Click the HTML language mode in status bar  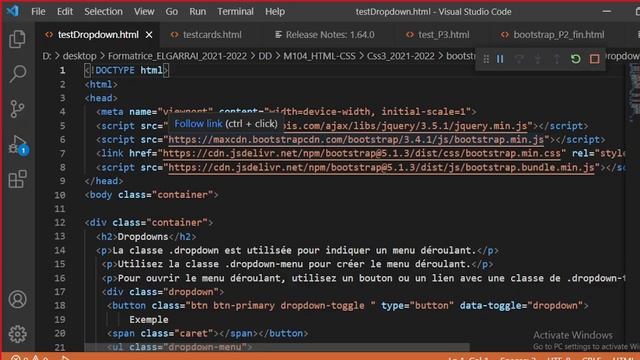[x=624, y=358]
